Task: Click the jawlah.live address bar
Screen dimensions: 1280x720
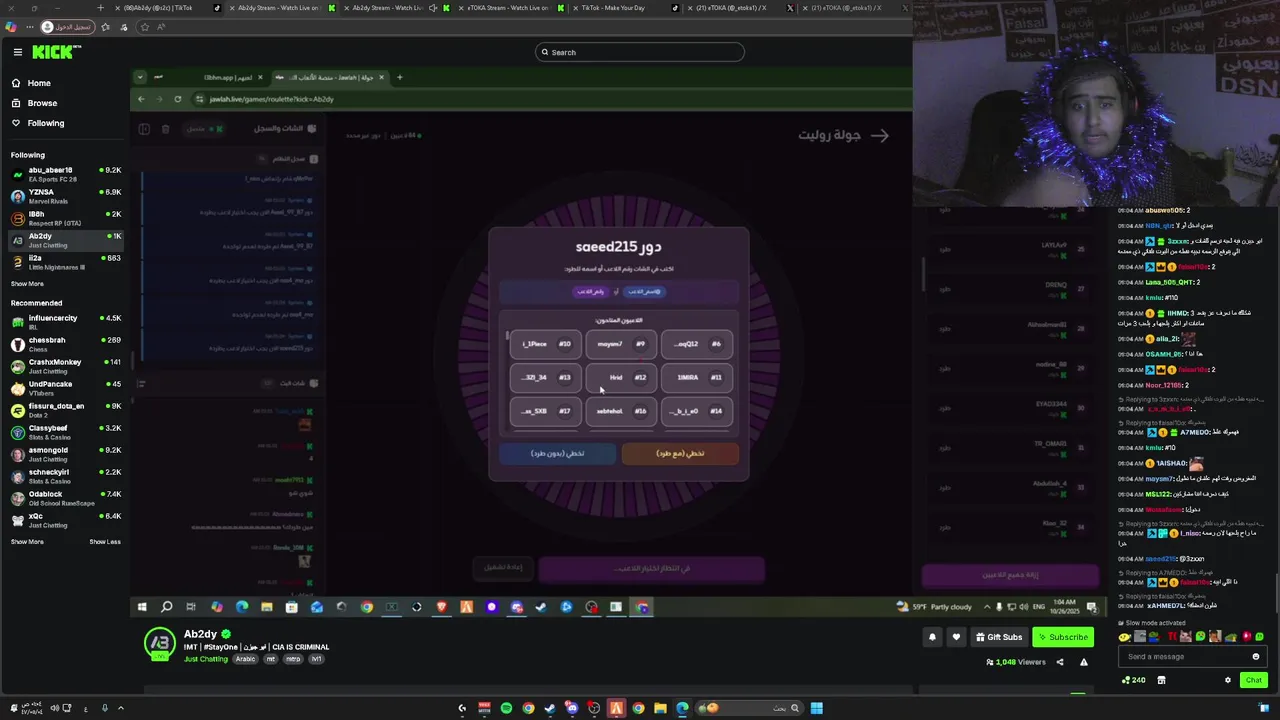Action: pos(550,99)
